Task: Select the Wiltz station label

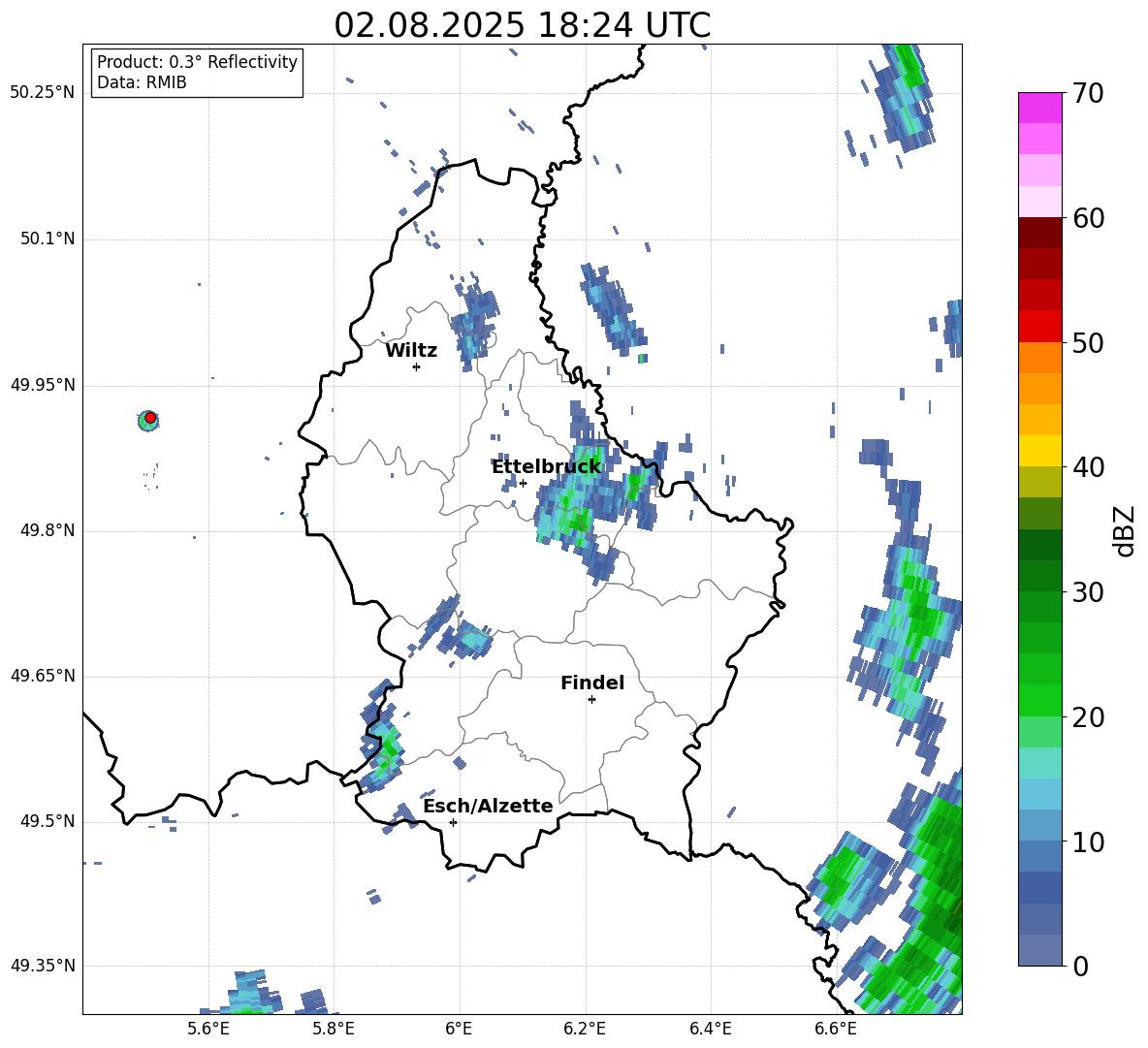Action: (x=411, y=351)
